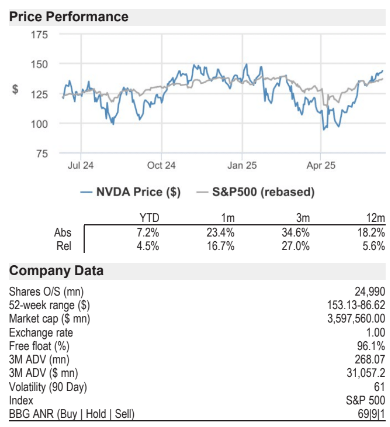The image size is (390, 427).
Task: Click the Jul 24 axis label
Action: [81, 165]
